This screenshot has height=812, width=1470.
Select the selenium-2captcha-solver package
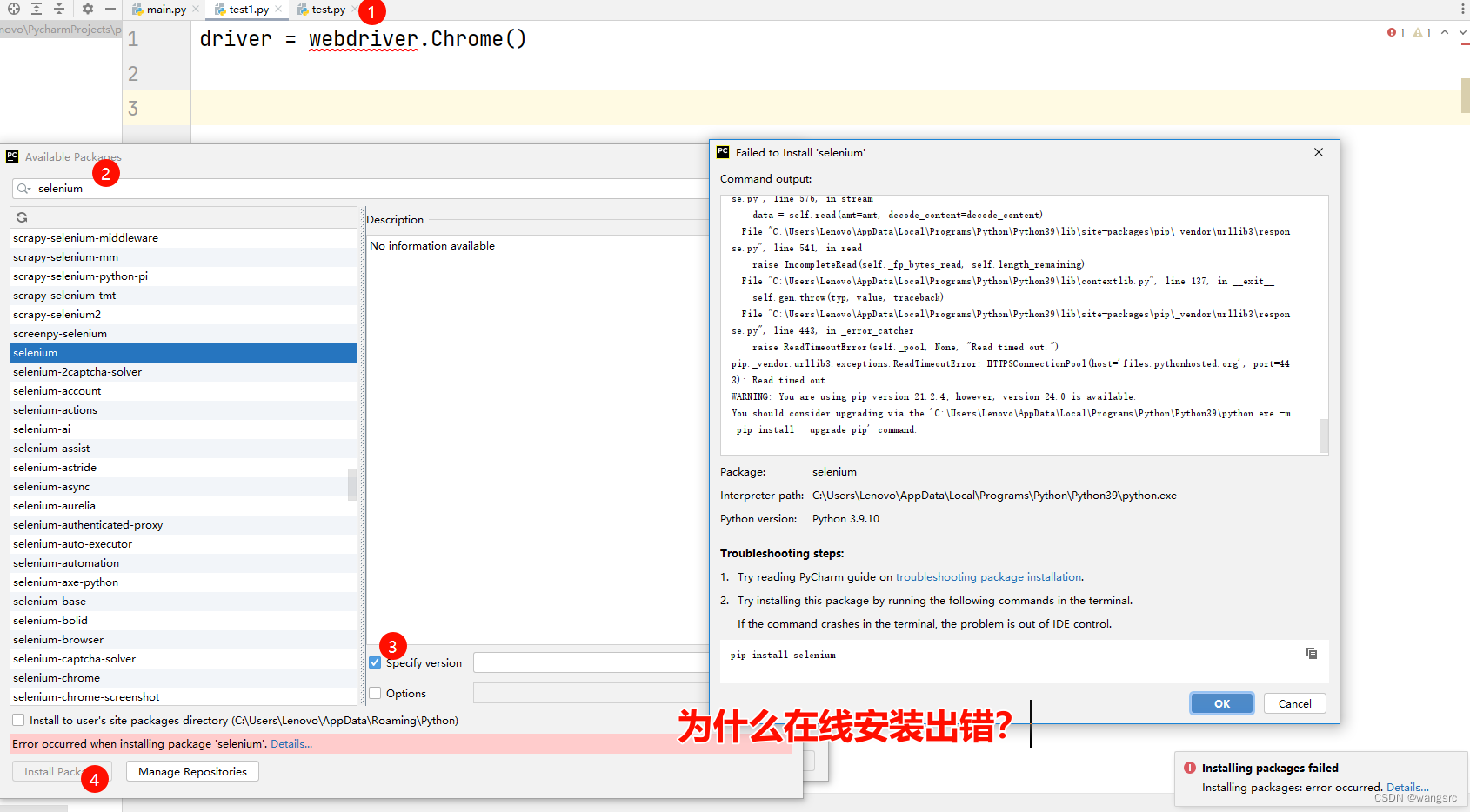[184, 371]
